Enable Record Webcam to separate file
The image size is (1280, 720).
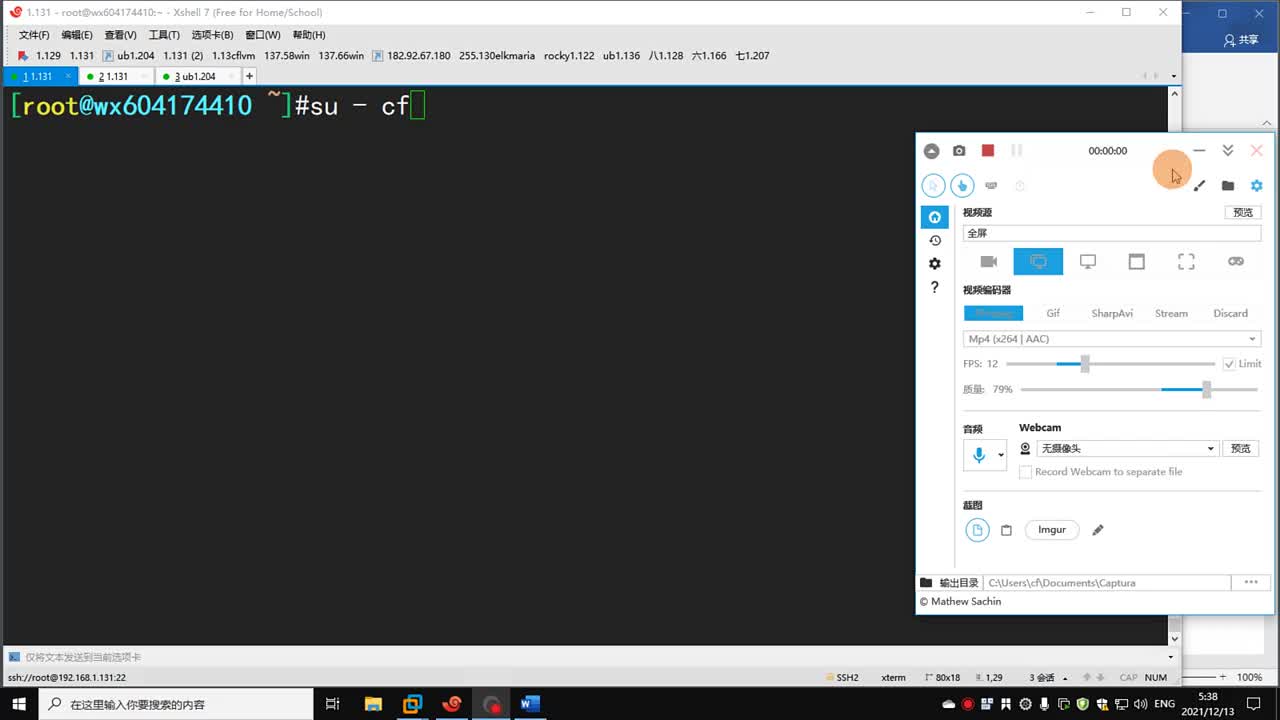click(x=1025, y=472)
